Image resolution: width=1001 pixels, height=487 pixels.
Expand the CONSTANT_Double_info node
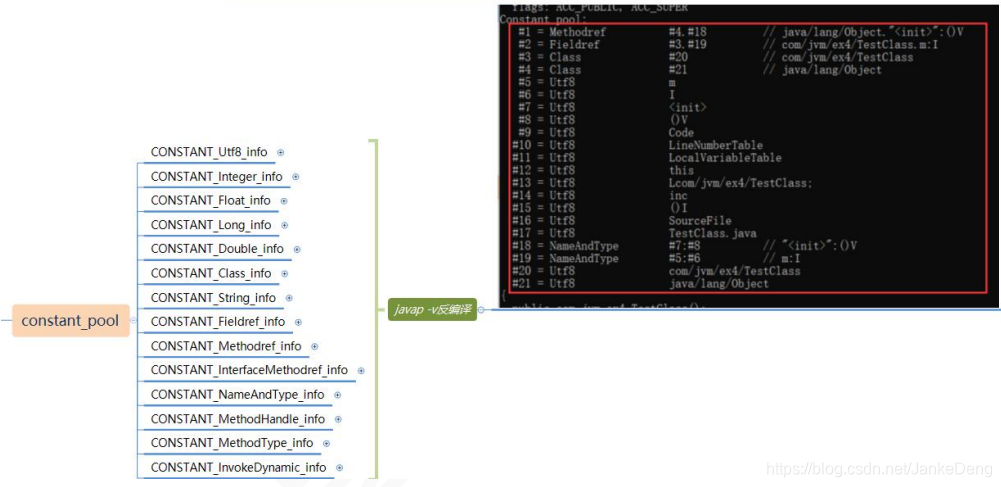297,250
